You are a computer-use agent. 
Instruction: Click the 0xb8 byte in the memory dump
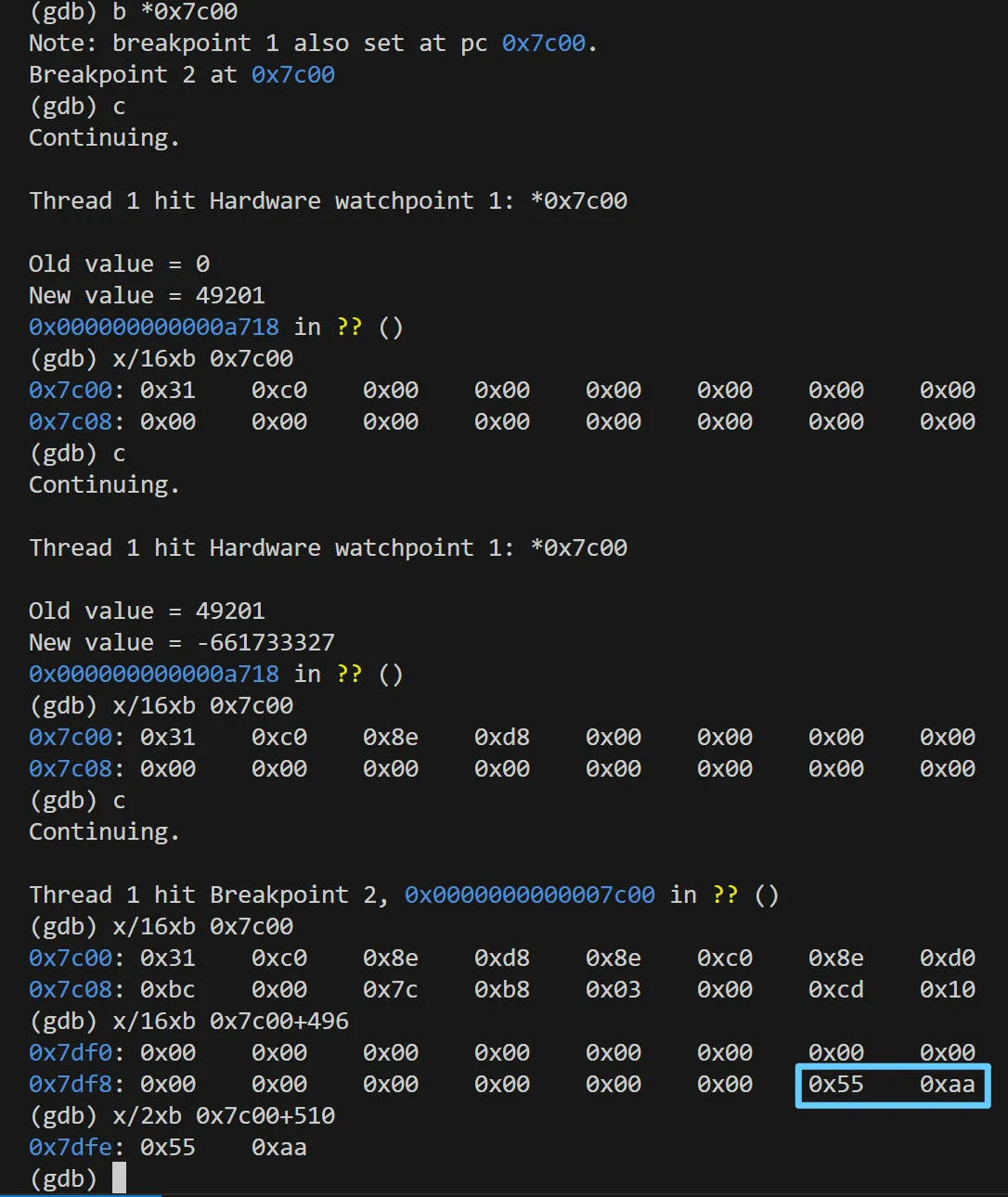501,990
